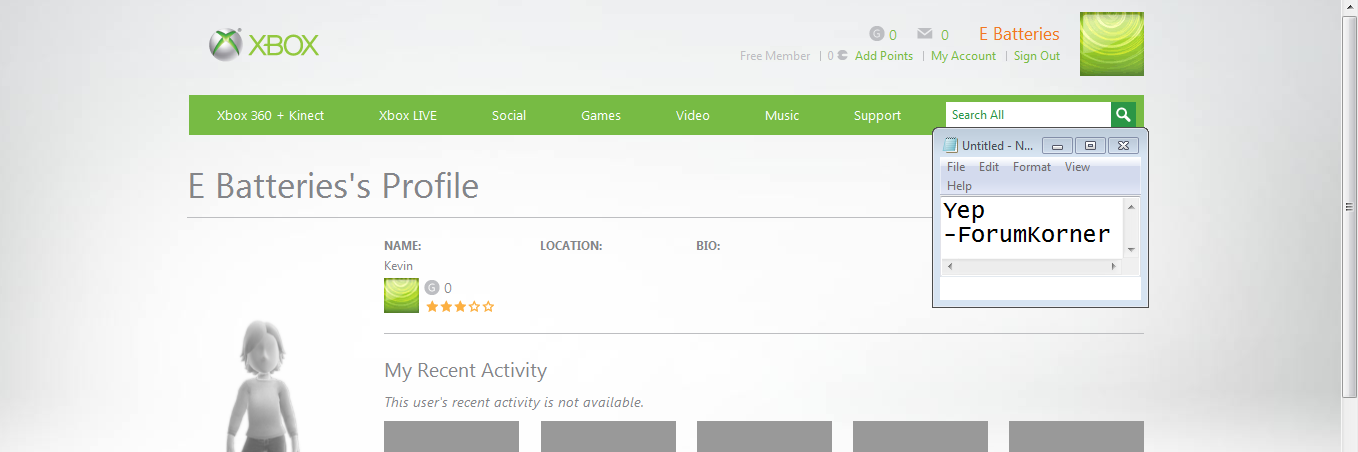Screen dimensions: 1358x452
Task: Click the browser page vertical scrollbar thumb
Action: pyautogui.click(x=1350, y=207)
